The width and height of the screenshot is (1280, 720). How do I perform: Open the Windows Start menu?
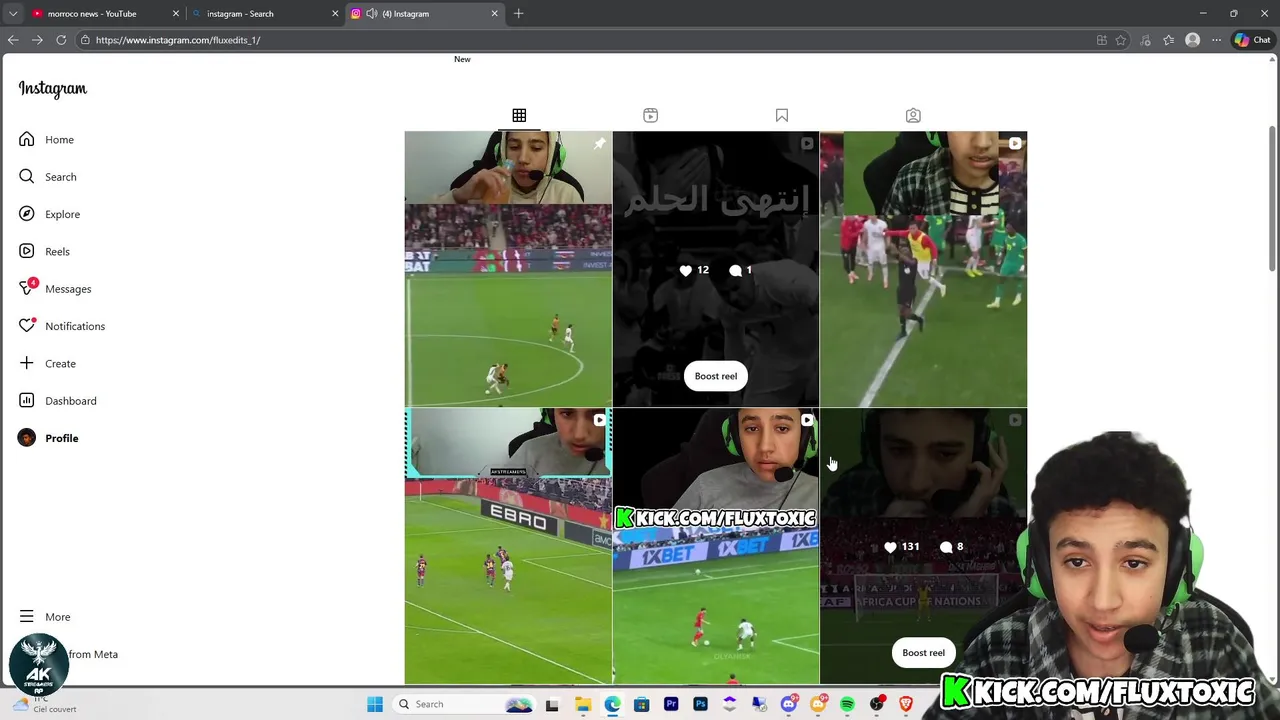click(x=375, y=704)
